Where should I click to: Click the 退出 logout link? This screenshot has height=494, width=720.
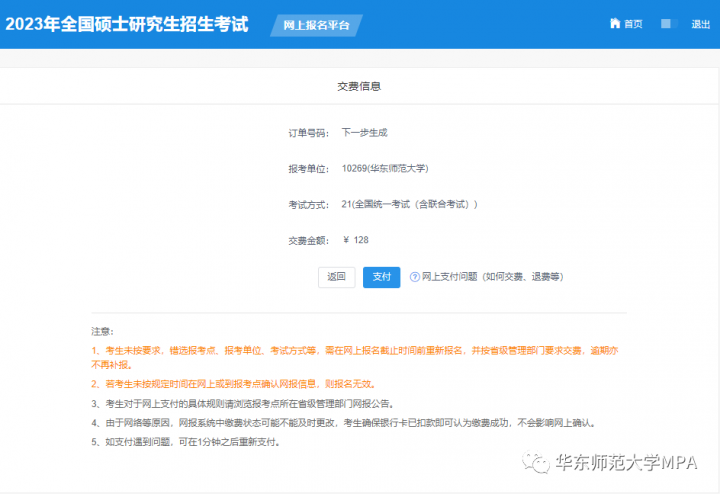[x=701, y=24]
